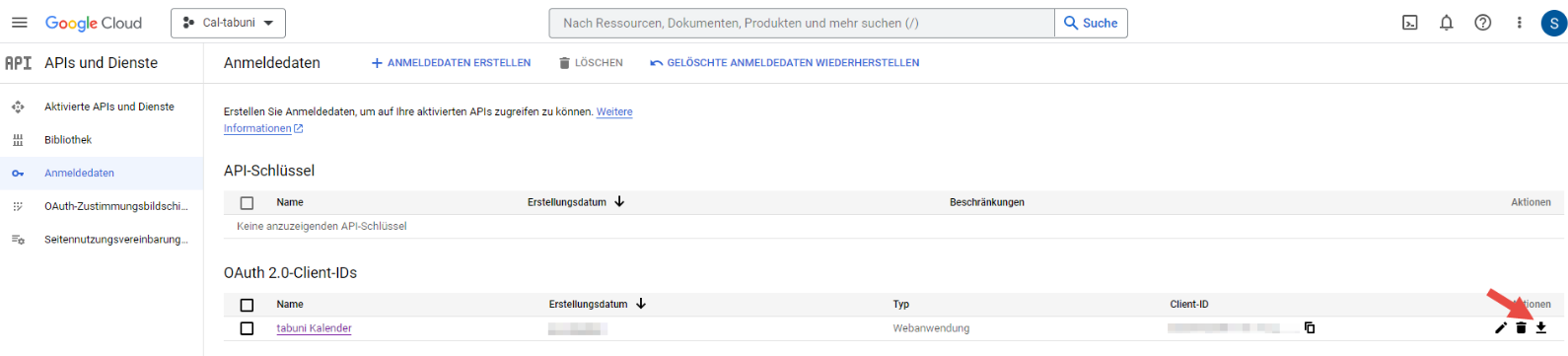This screenshot has width=1568, height=356.
Task: Open the three-dot settings menu
Action: coord(1520,23)
